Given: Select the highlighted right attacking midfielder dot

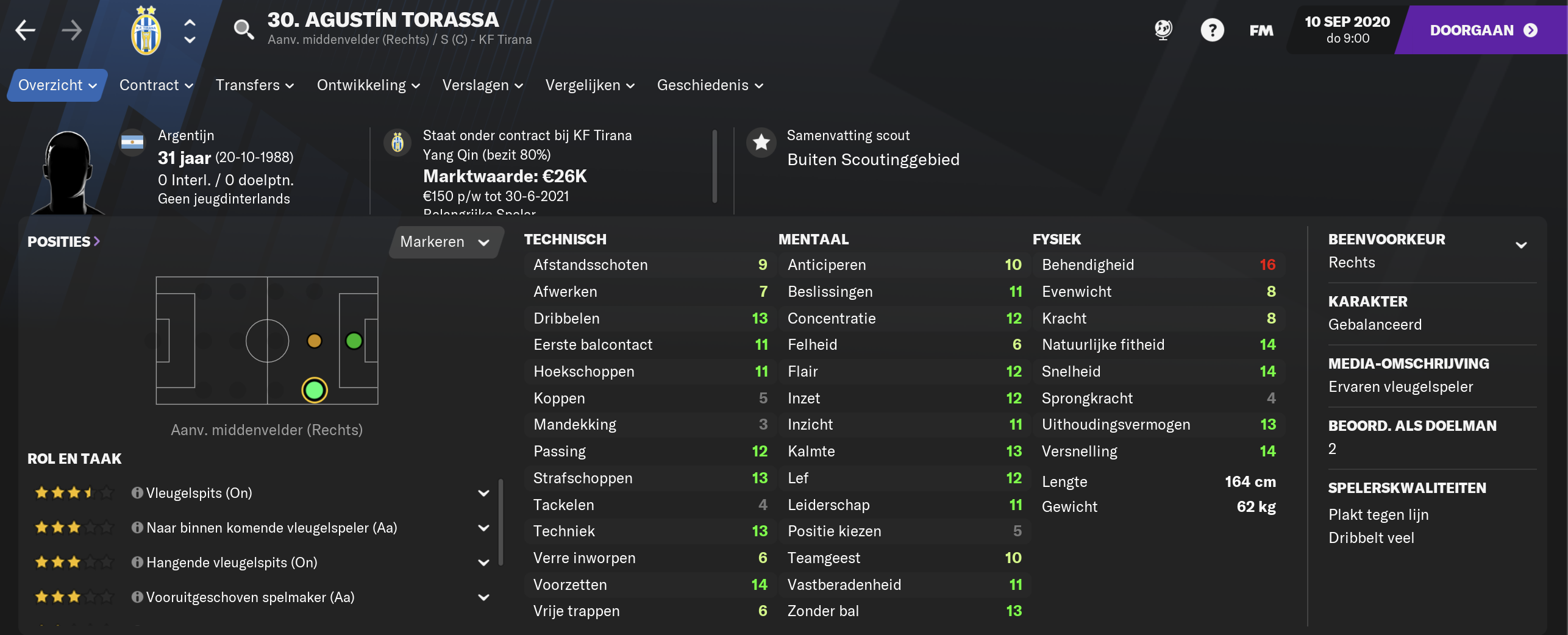Looking at the screenshot, I should pyautogui.click(x=315, y=390).
